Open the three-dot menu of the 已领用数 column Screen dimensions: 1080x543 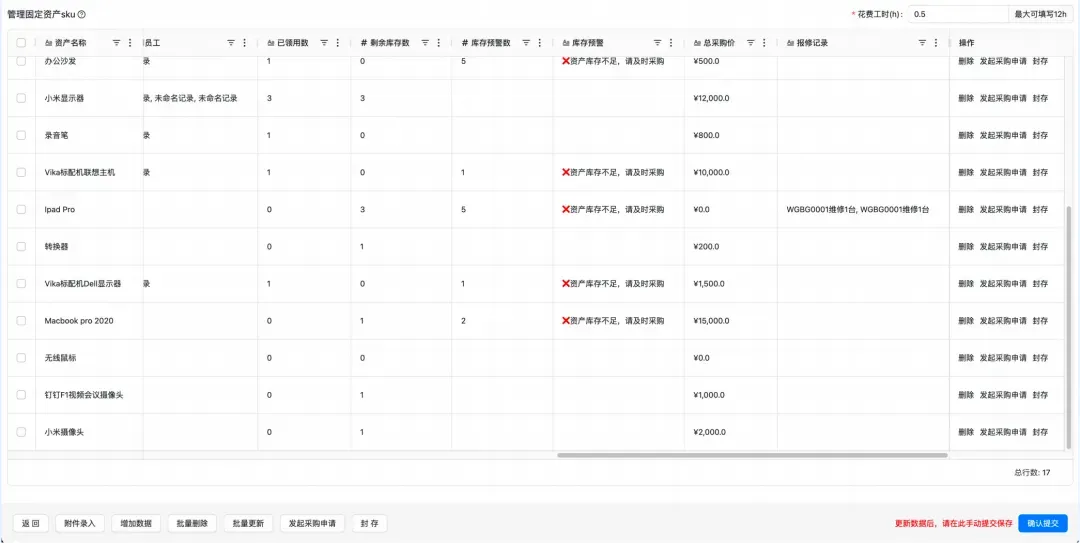338,43
